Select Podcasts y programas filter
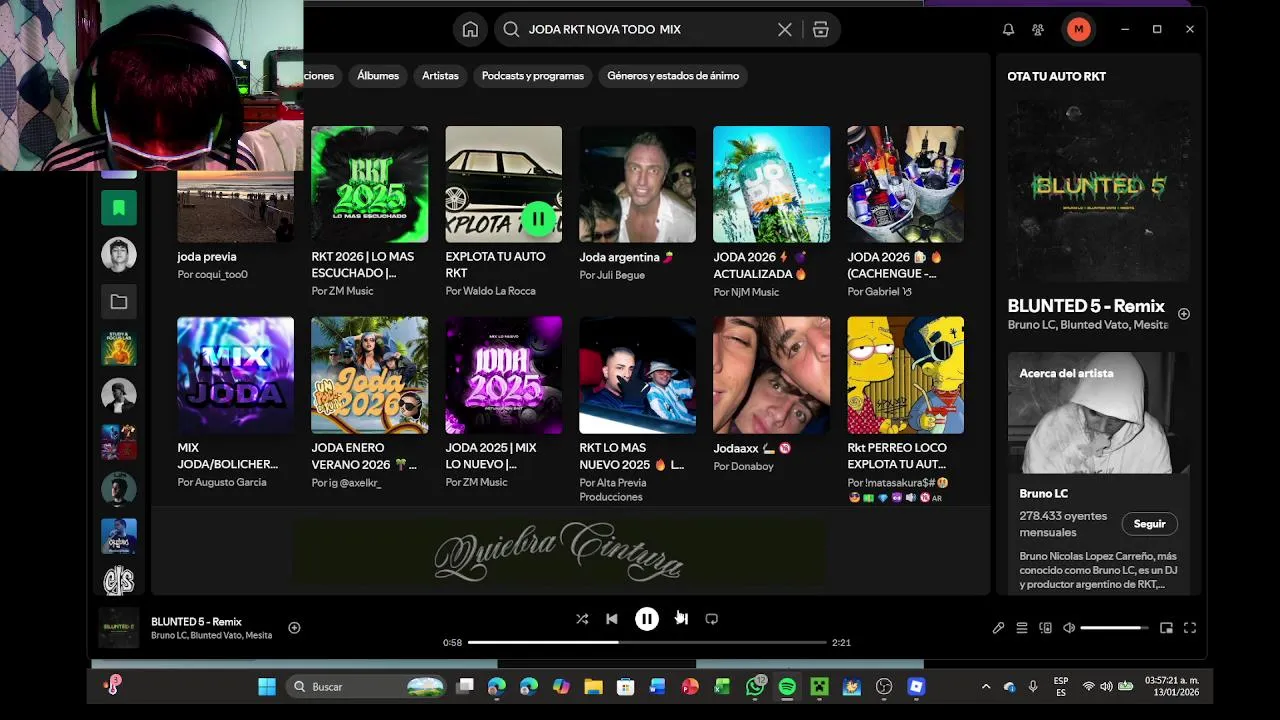This screenshot has width=1280, height=720. coord(533,76)
